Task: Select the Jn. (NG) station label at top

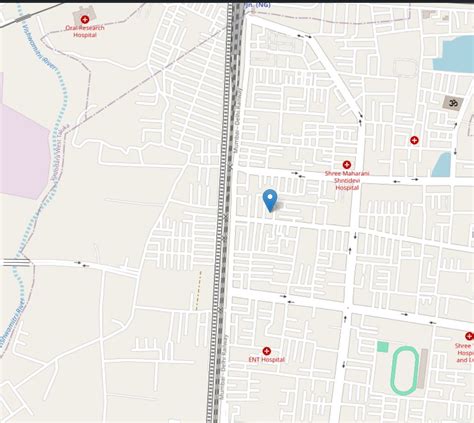Action: tap(257, 5)
